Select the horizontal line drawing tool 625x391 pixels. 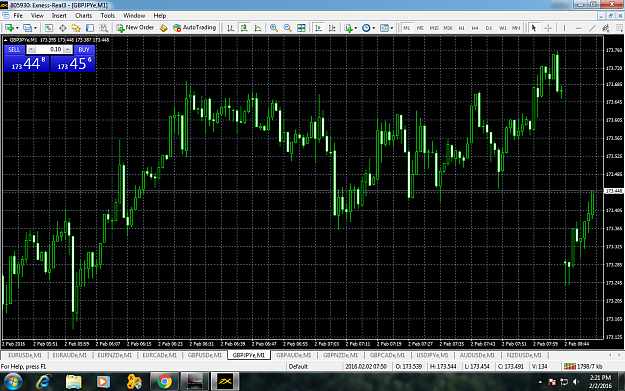coord(578,28)
